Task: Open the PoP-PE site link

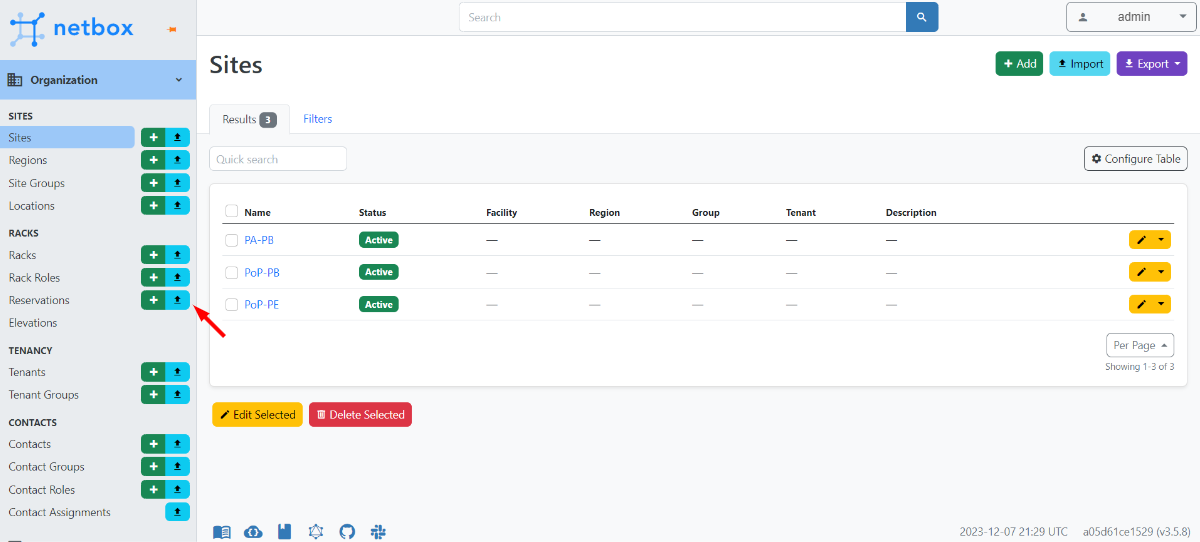Action: click(261, 304)
